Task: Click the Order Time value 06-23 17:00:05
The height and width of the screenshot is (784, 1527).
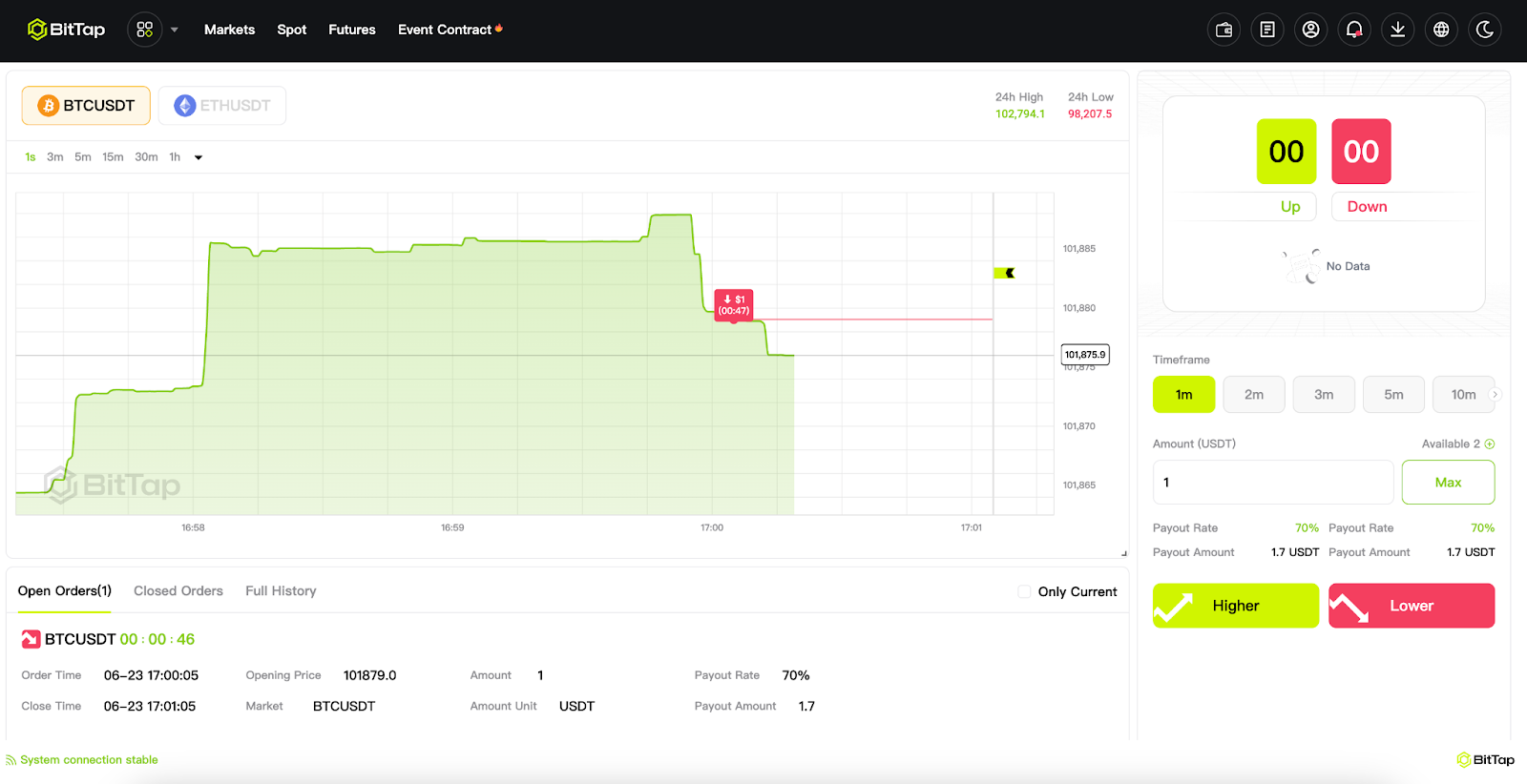Action: click(x=151, y=675)
